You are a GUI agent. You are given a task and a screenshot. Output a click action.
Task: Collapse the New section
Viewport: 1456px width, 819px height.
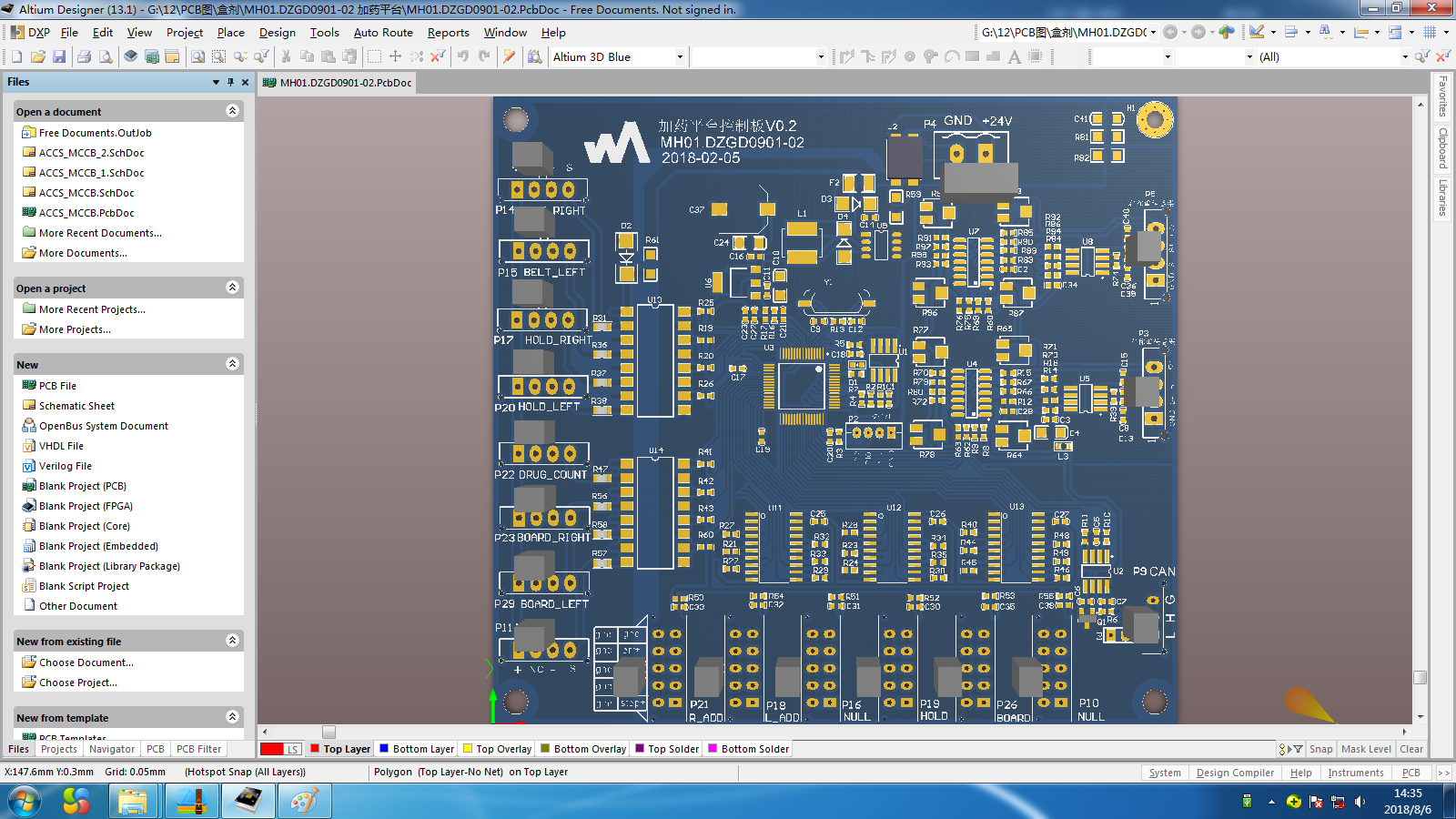point(232,364)
